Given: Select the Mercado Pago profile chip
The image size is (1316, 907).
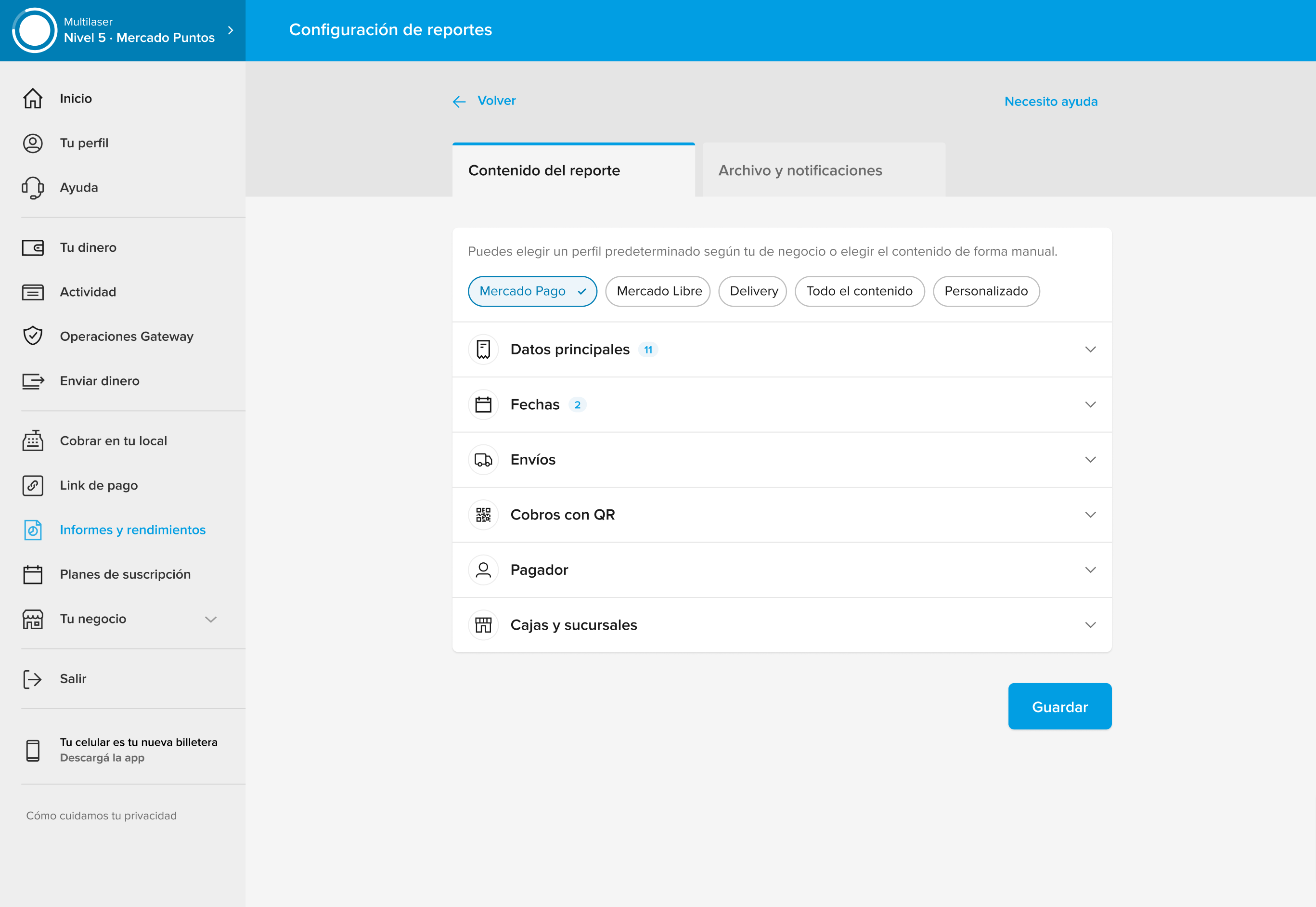Looking at the screenshot, I should tap(532, 291).
